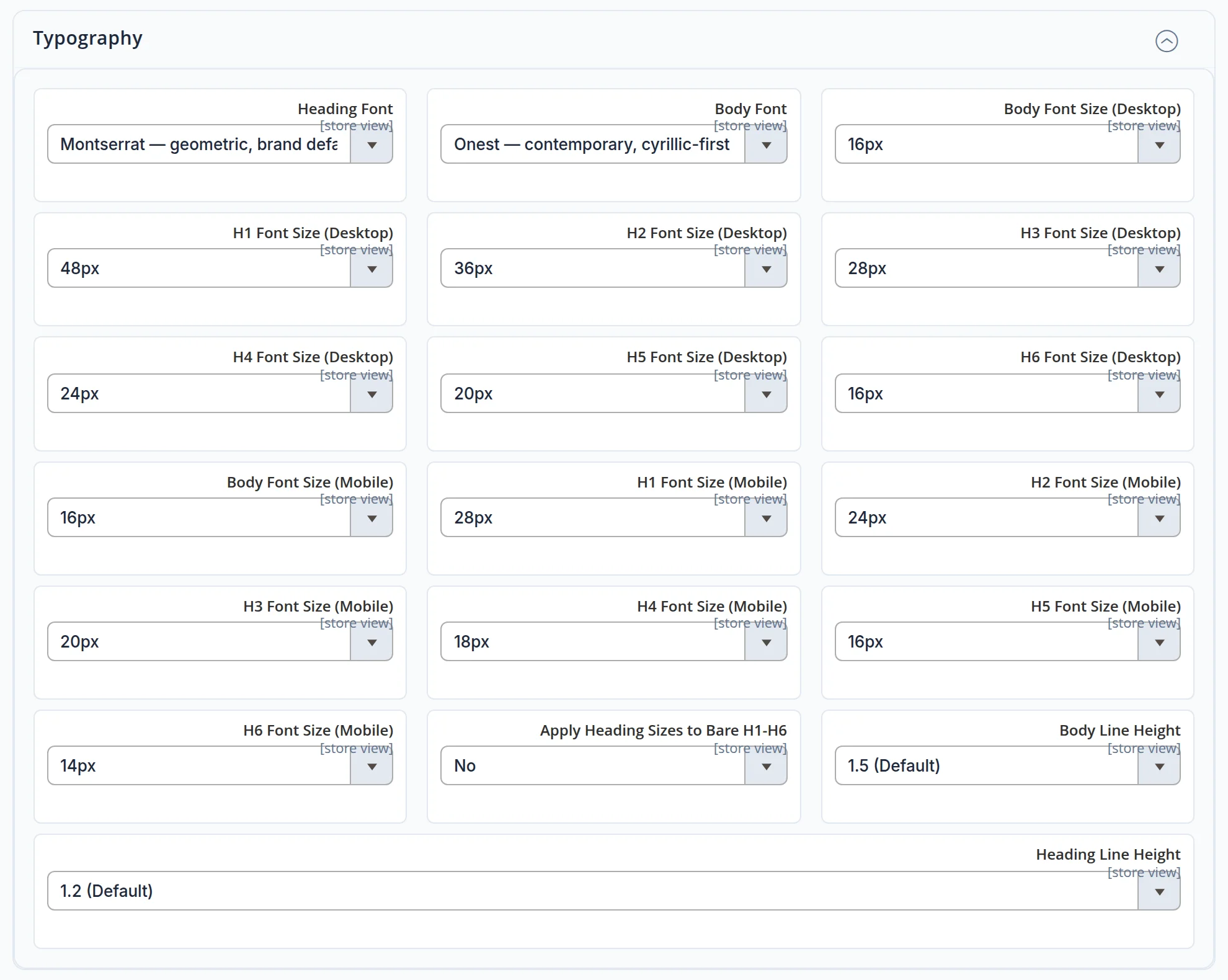Open the H5 Font Size (Mobile) dropdown
This screenshot has width=1228, height=980.
(x=1007, y=641)
